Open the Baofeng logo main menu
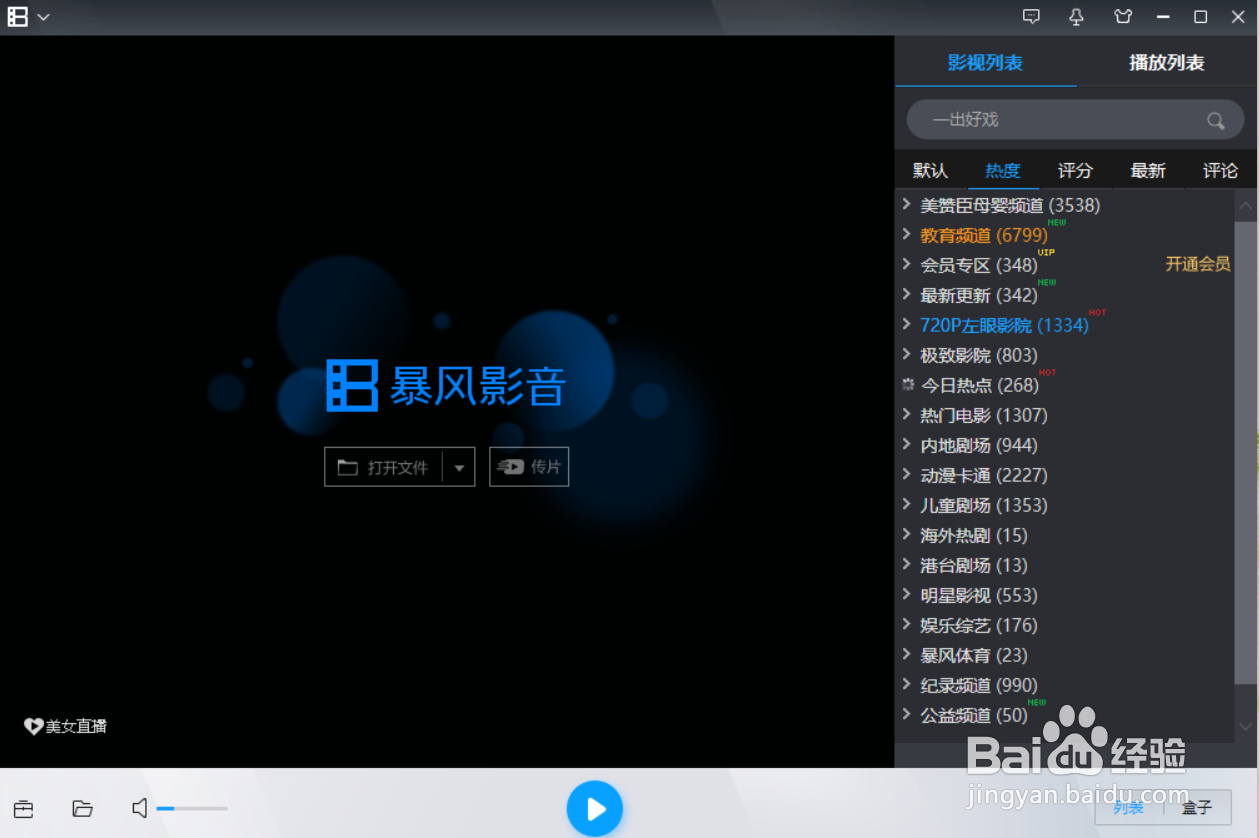This screenshot has height=838, width=1259. tap(18, 17)
